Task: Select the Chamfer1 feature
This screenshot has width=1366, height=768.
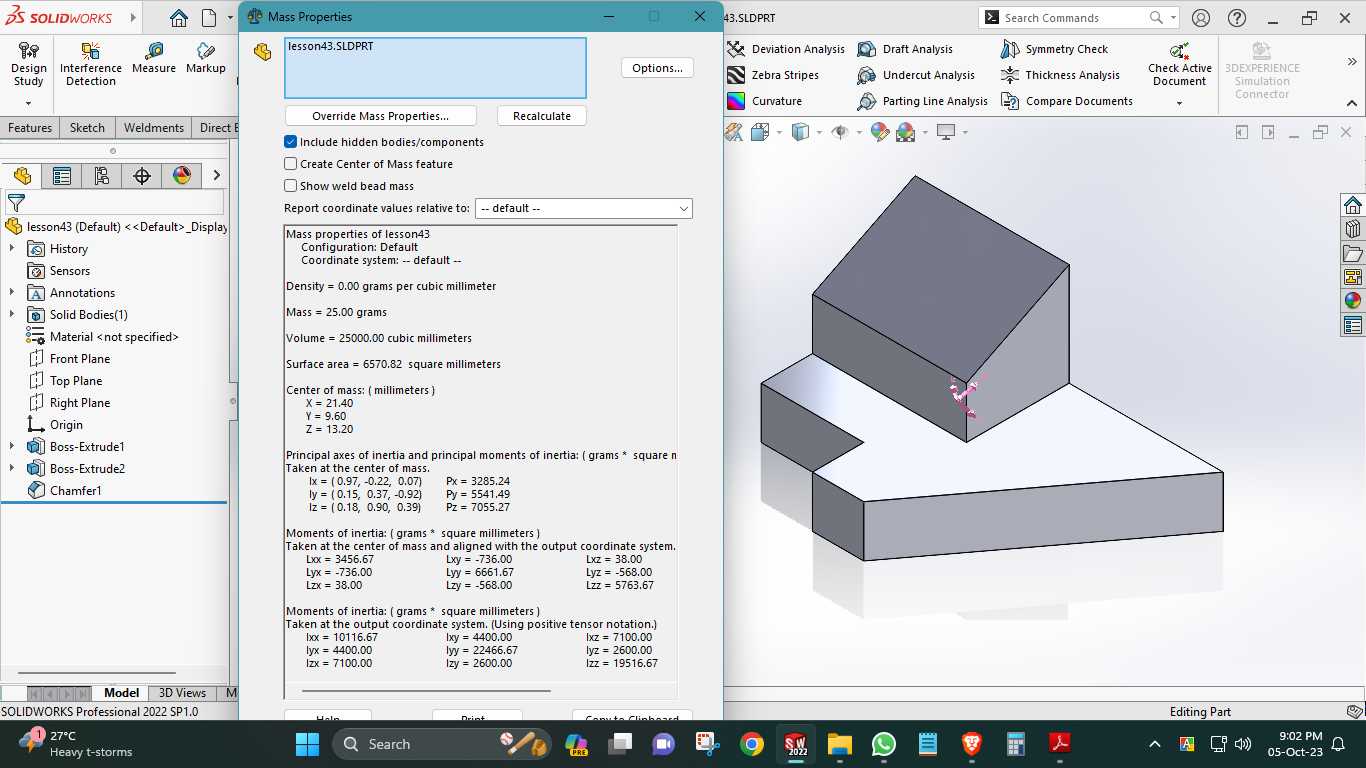Action: click(64, 491)
